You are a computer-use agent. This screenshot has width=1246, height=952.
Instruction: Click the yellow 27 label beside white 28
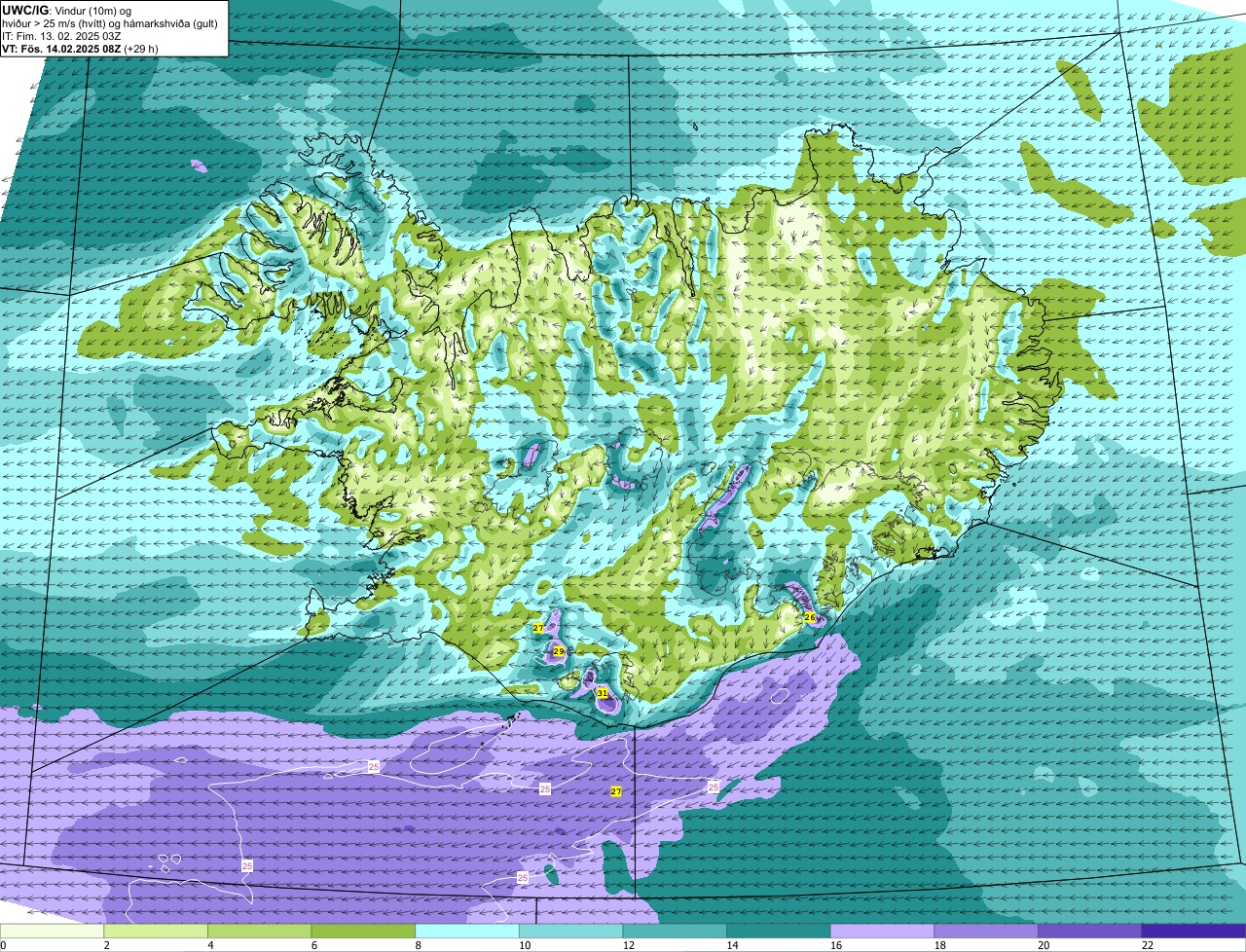point(616,791)
